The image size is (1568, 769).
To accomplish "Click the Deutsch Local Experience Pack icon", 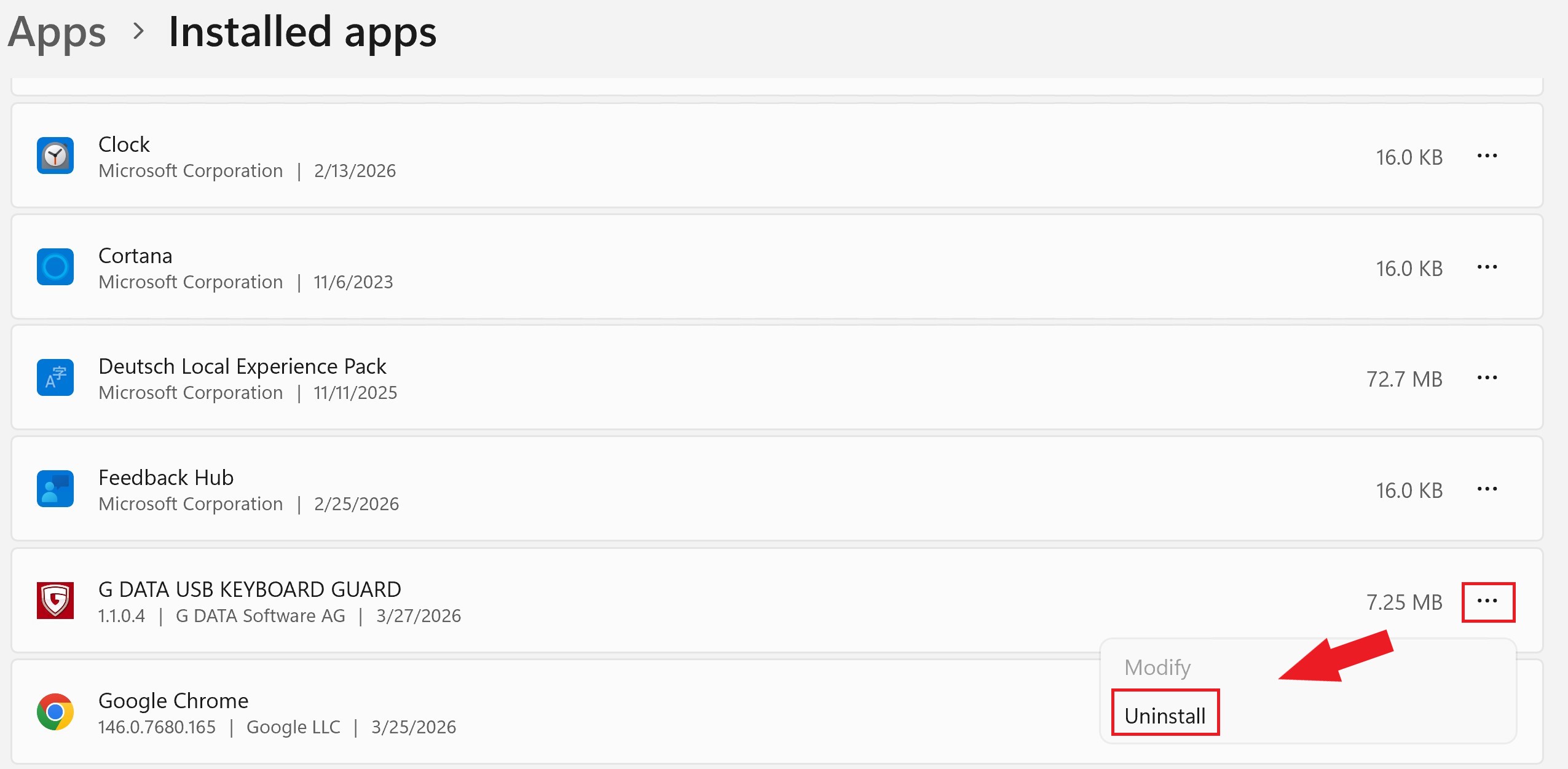I will pos(55,377).
